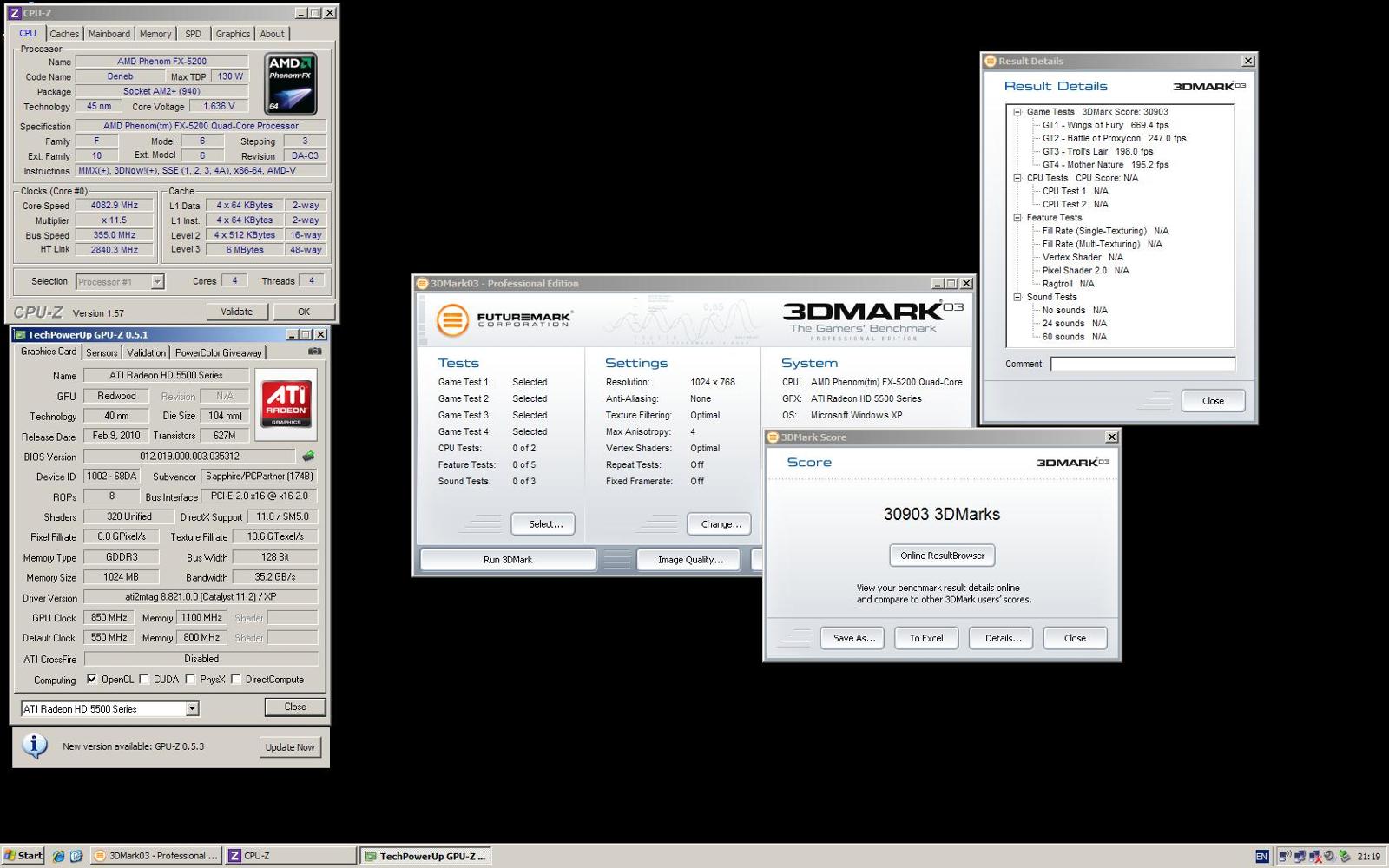Open the Sensors tab in GPU-Z
The width and height of the screenshot is (1389, 868).
click(x=102, y=352)
